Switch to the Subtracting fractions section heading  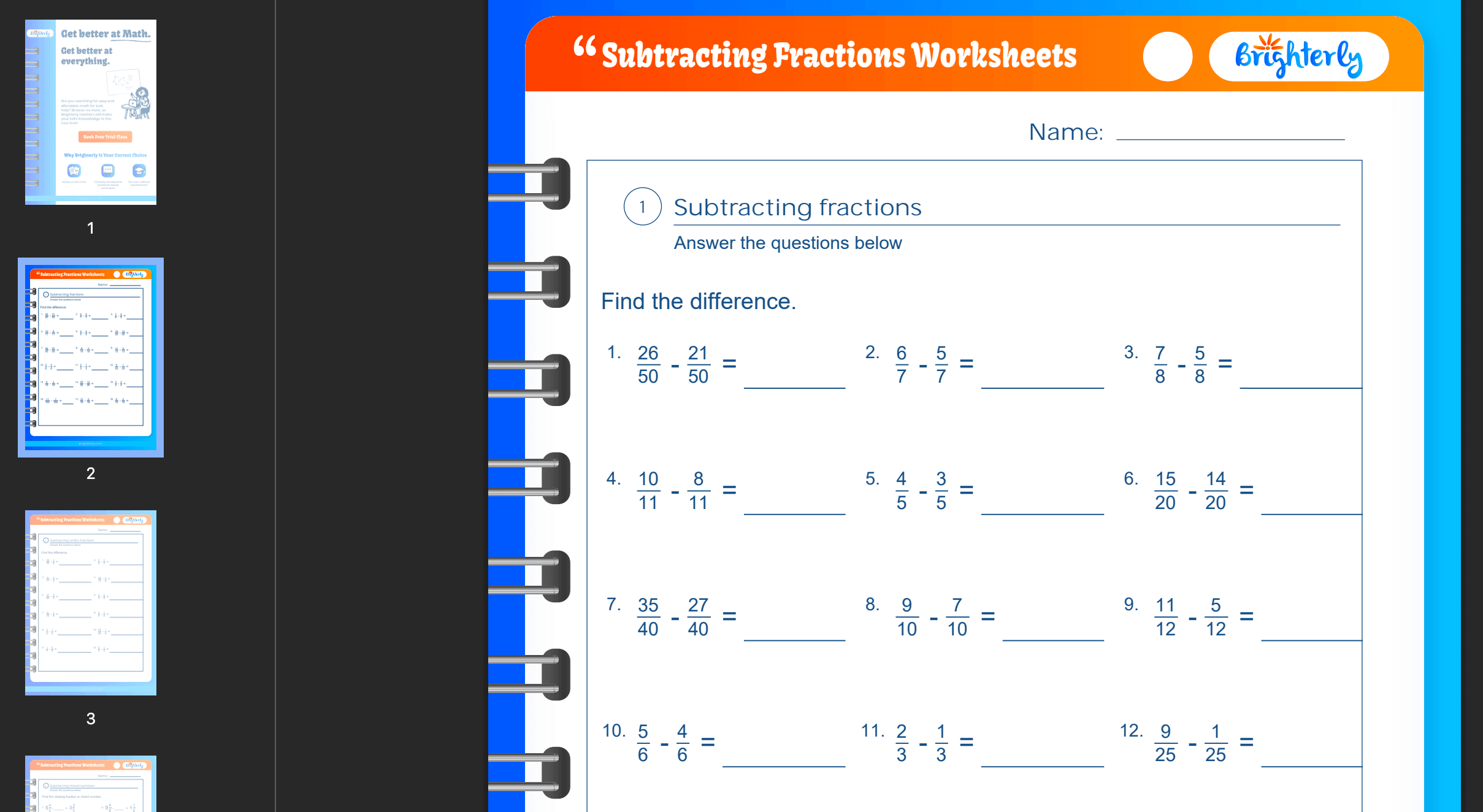click(797, 207)
